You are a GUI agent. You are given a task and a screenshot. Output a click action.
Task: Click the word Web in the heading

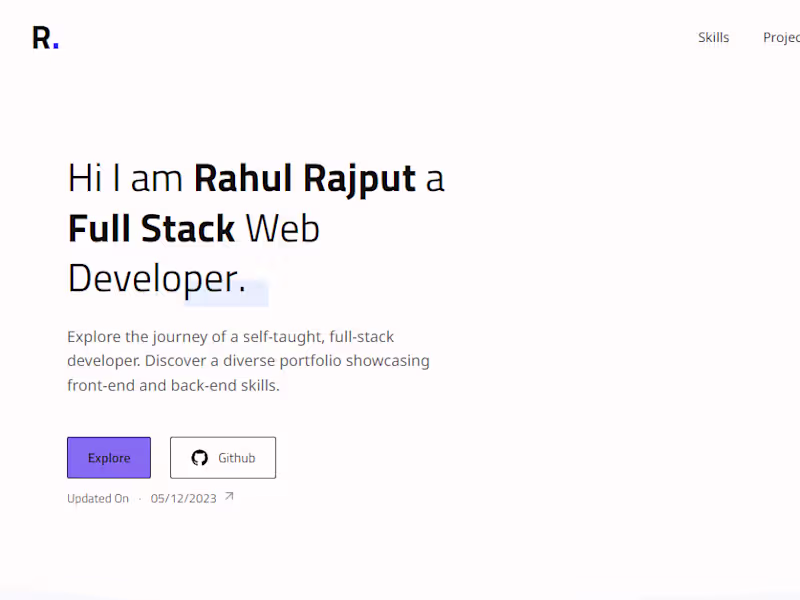coord(282,229)
